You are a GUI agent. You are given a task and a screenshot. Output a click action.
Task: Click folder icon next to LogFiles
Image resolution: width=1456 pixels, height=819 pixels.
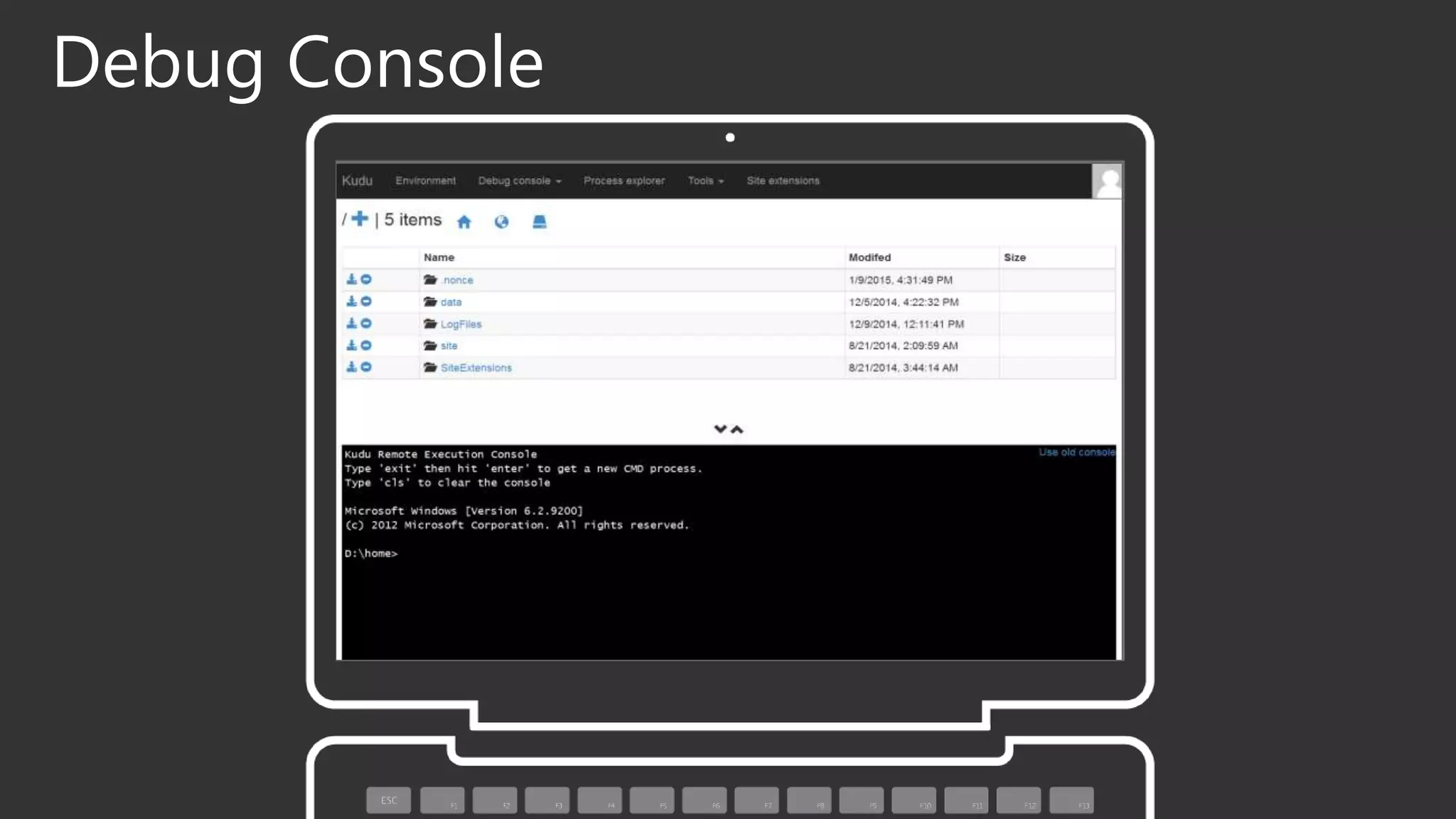point(430,323)
